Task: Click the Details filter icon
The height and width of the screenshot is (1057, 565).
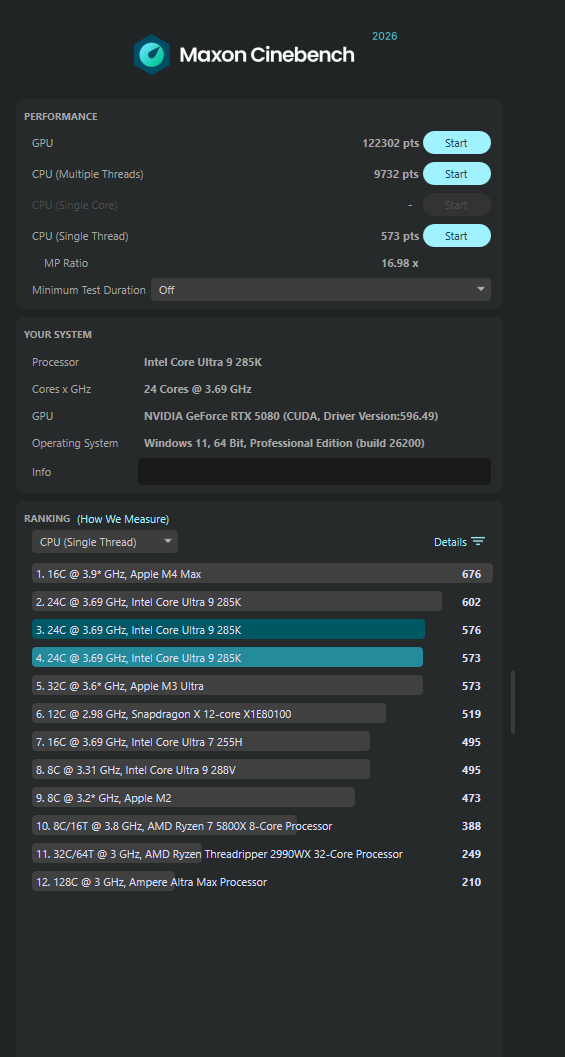Action: click(x=478, y=542)
